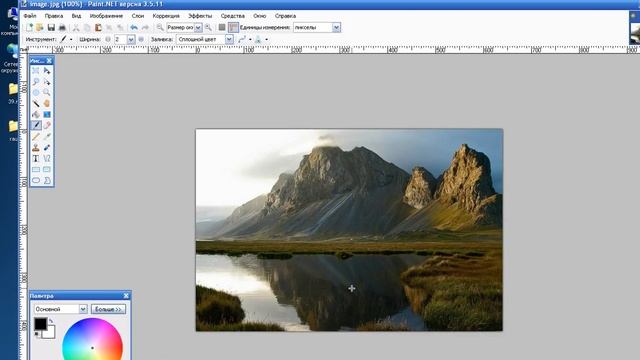Open the measurement units dropdown

(336, 27)
